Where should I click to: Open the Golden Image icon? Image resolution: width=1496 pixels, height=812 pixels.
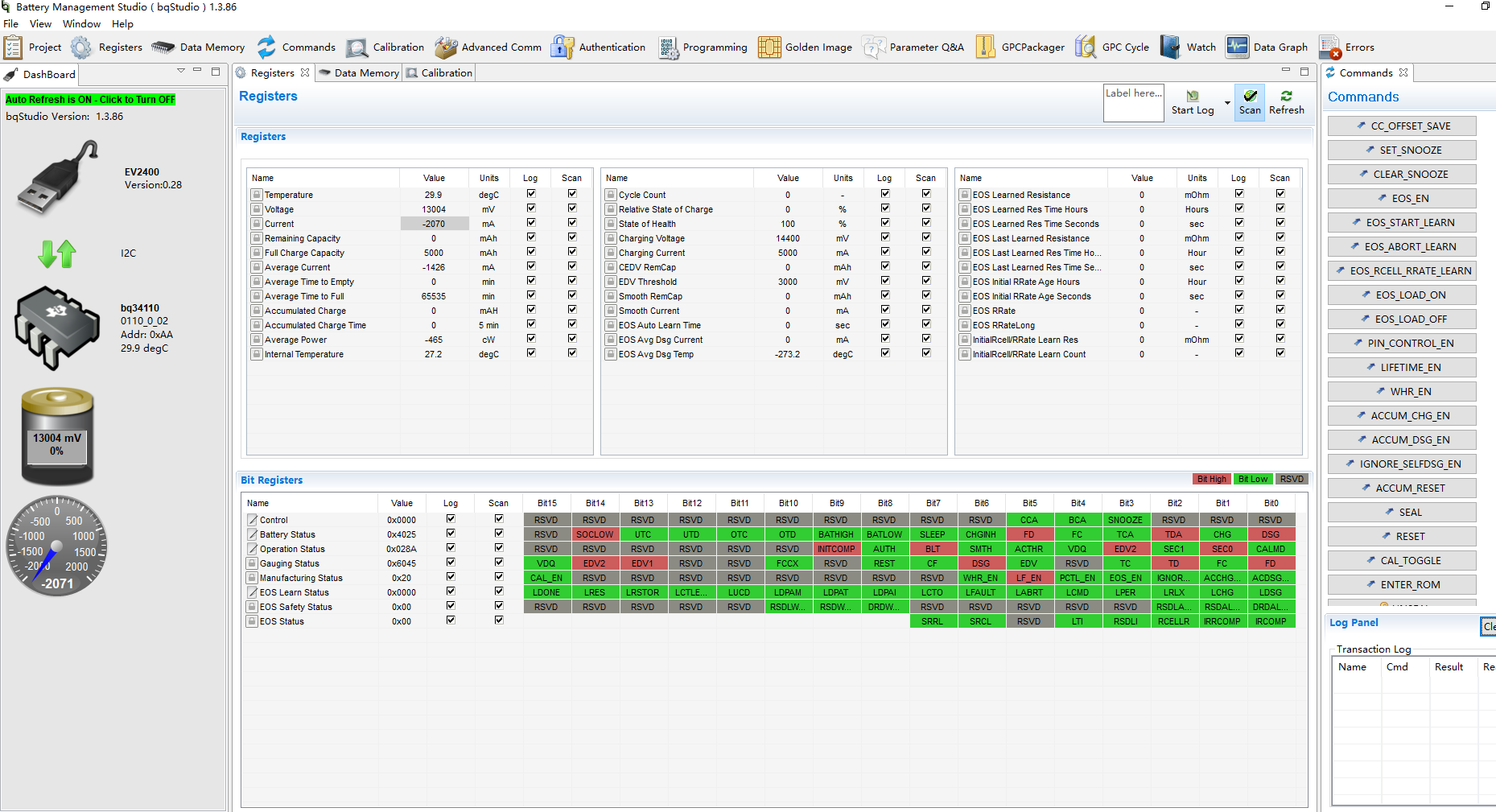(769, 47)
